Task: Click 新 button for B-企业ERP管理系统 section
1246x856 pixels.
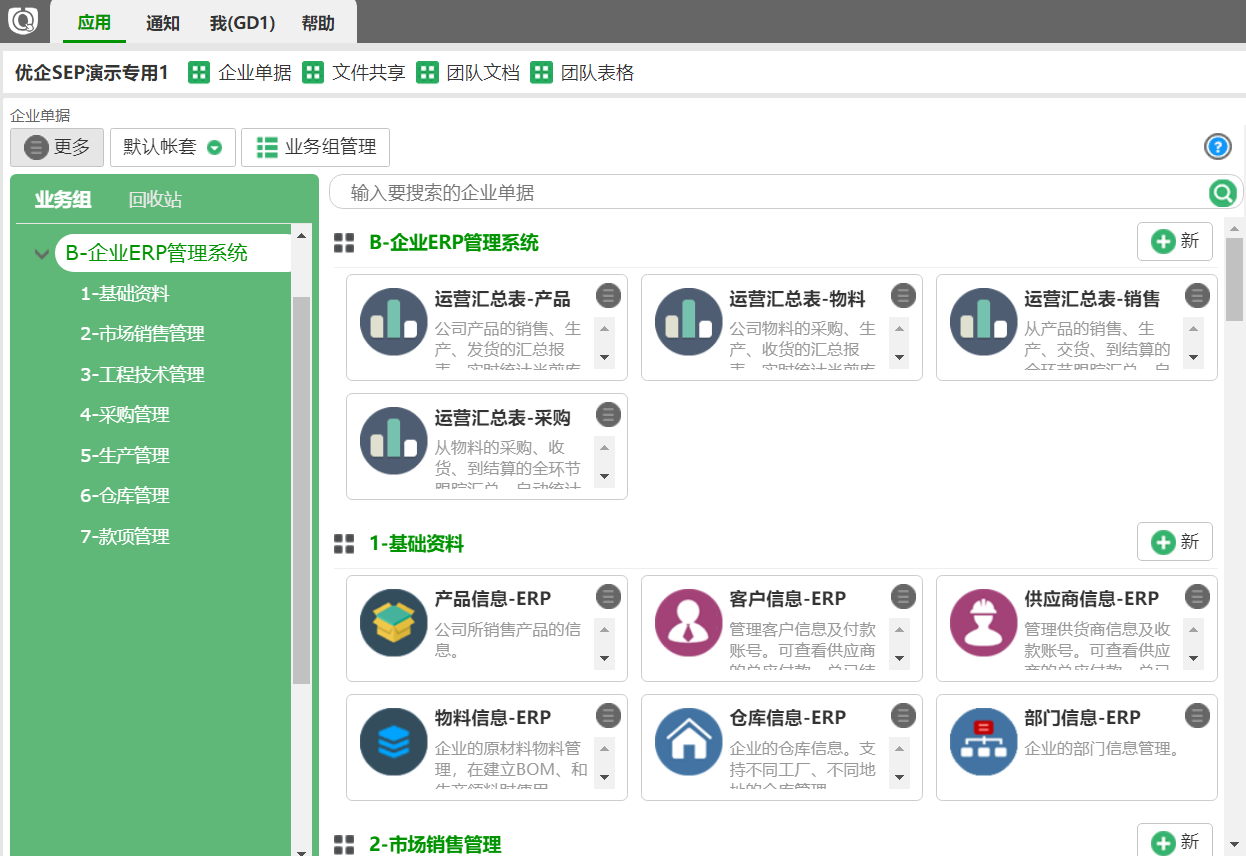Action: pos(1175,241)
